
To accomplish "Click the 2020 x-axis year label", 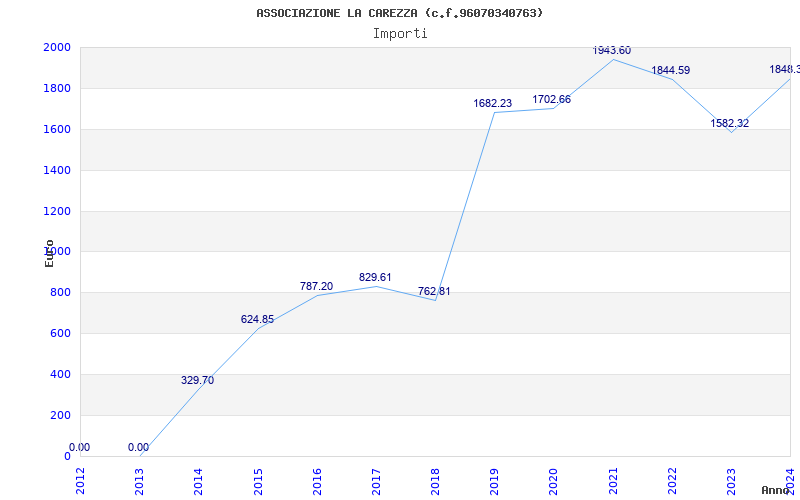I will pyautogui.click(x=554, y=481).
